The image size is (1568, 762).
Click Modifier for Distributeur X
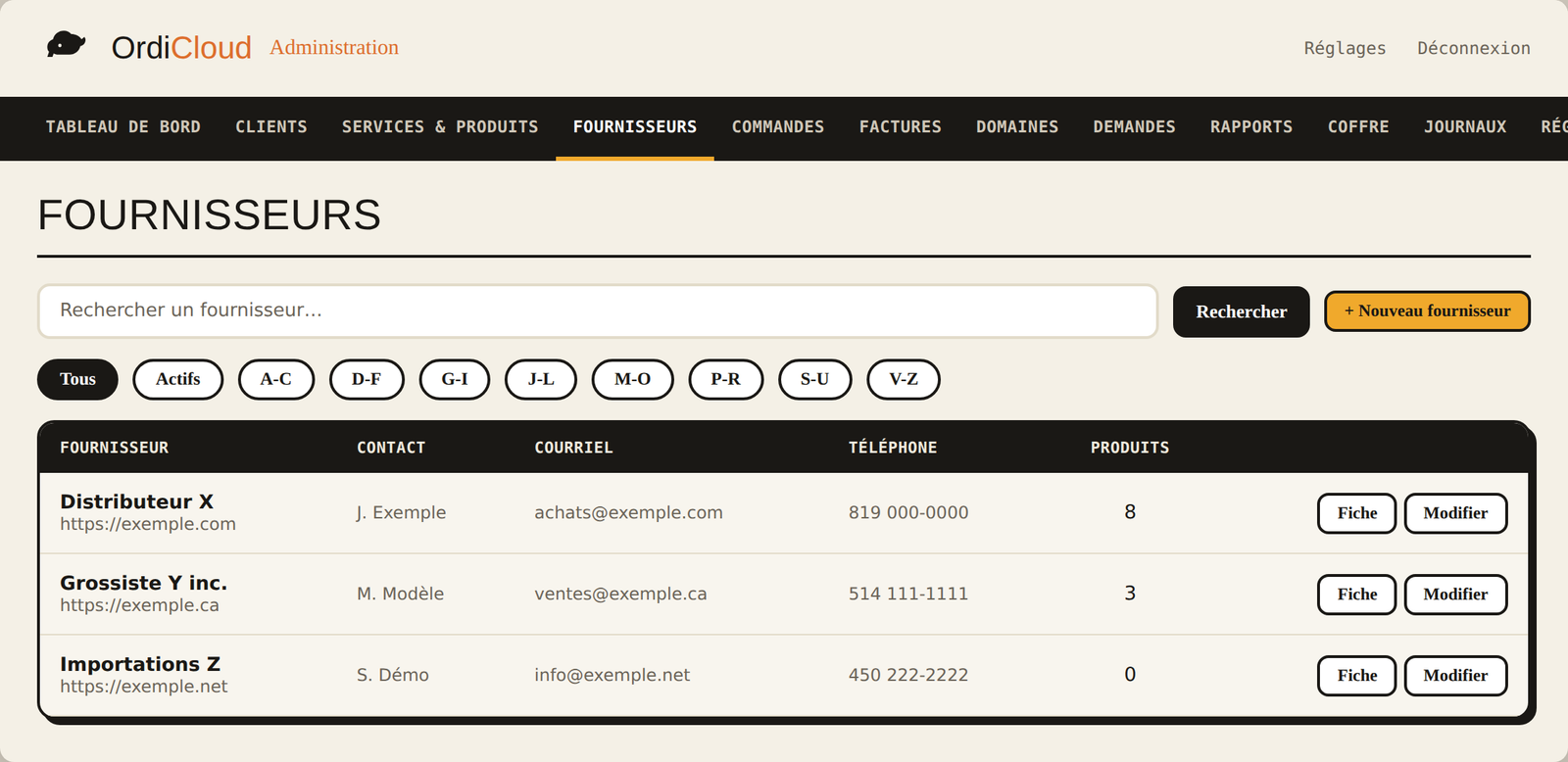(1455, 513)
